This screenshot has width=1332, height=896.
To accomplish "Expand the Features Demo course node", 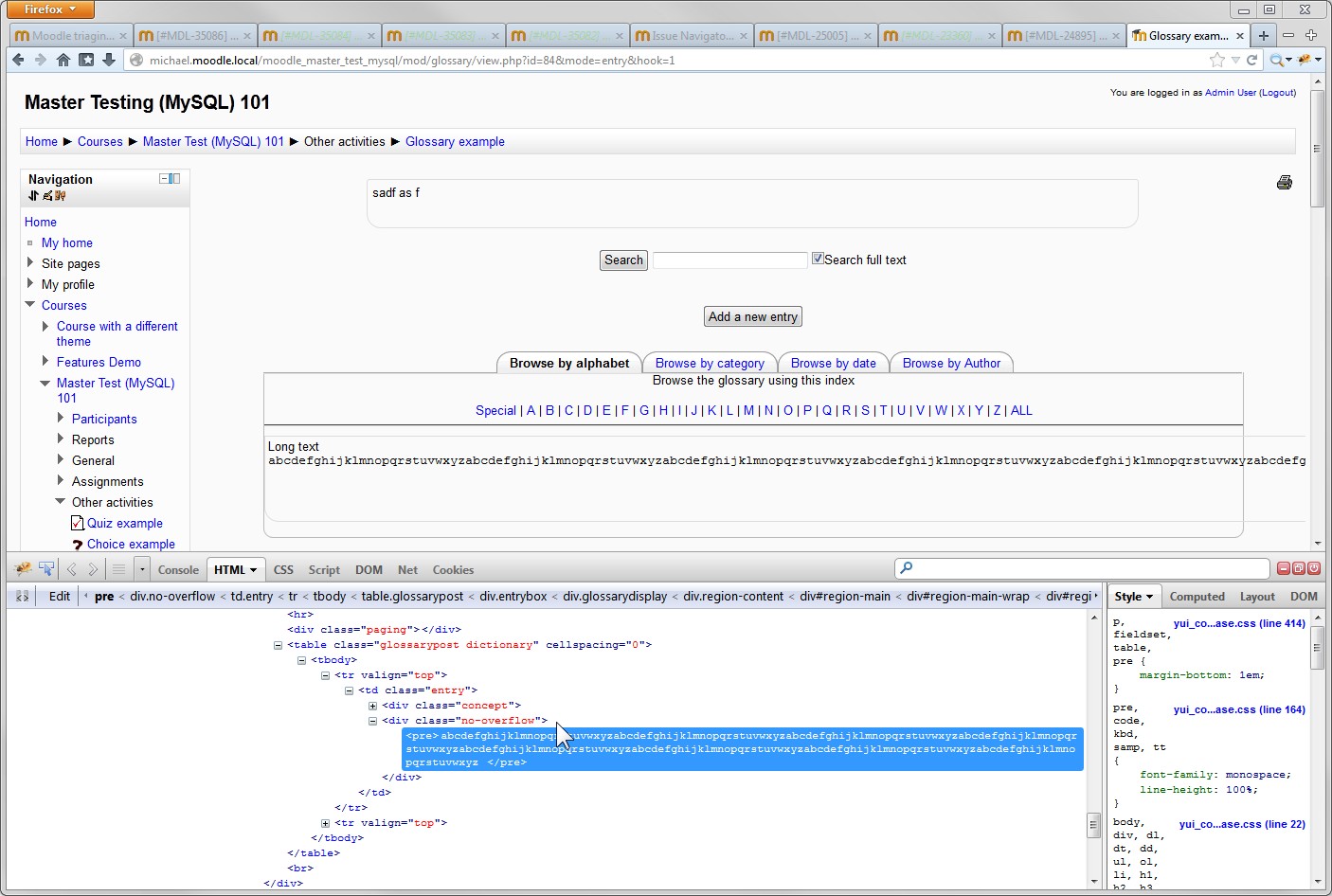I will tap(45, 361).
